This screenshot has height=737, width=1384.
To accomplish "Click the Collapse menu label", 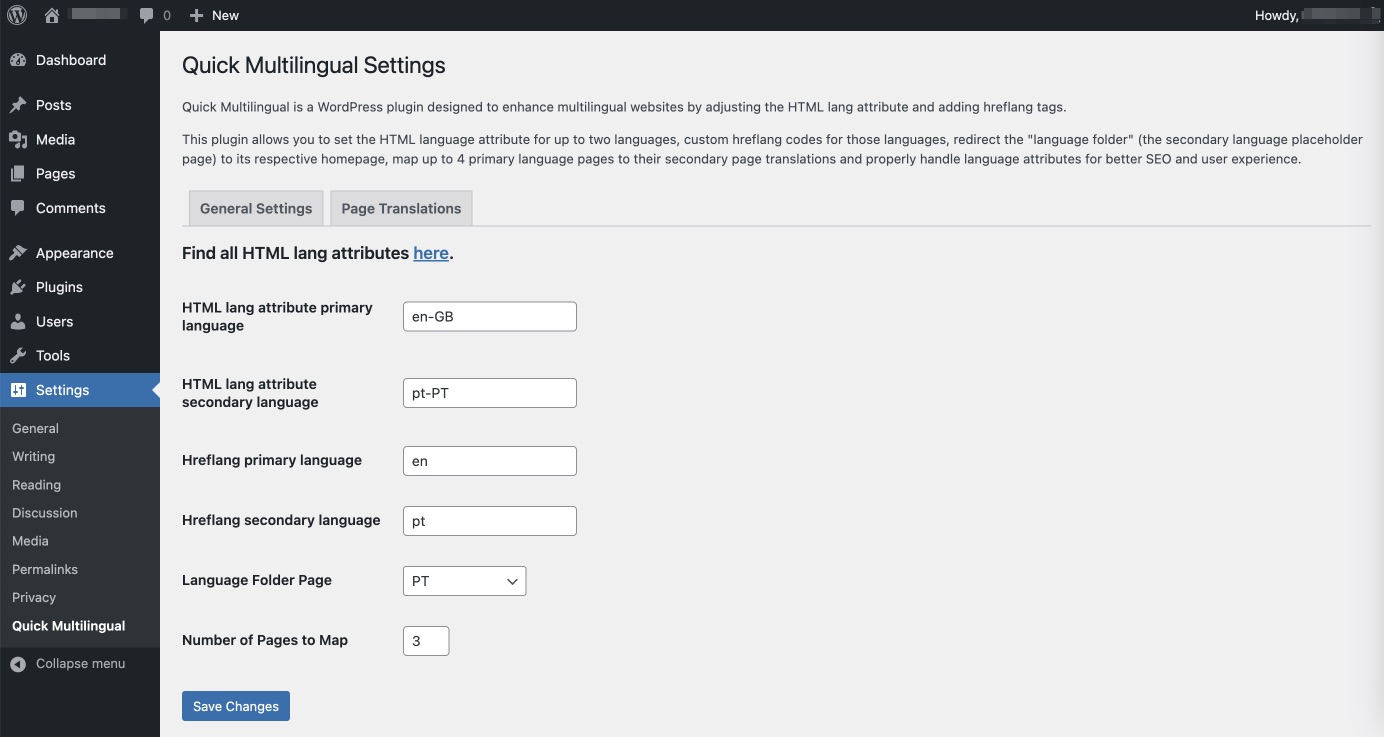I will (80, 664).
